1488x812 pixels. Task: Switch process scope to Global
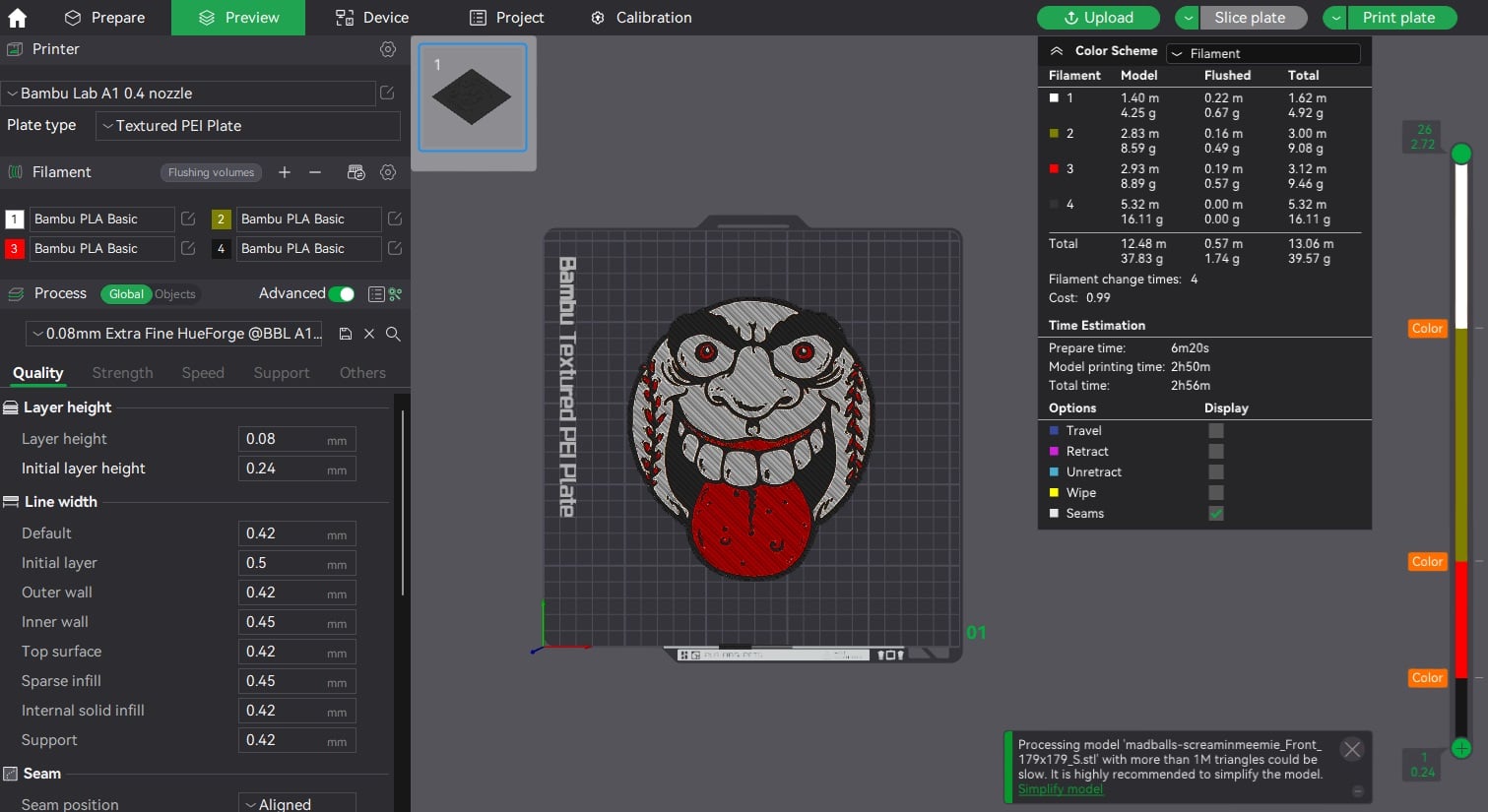(x=126, y=294)
